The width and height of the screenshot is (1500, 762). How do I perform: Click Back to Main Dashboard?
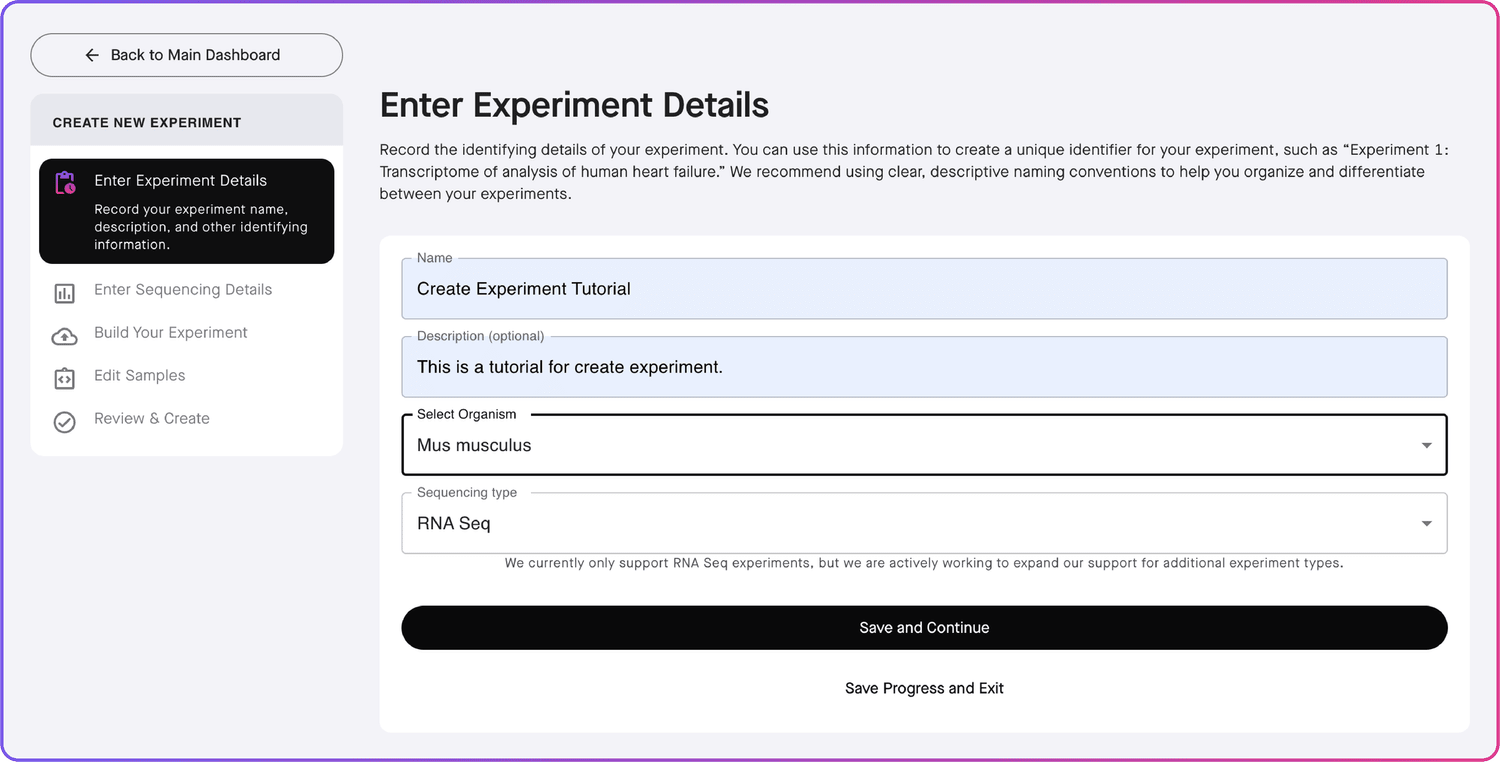[186, 55]
